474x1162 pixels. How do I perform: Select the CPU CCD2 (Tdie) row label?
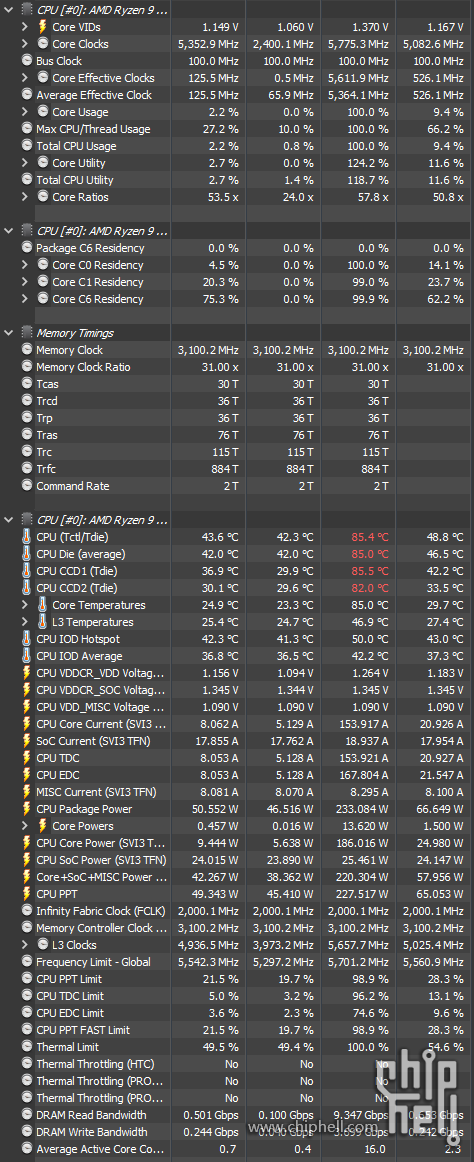pos(77,588)
